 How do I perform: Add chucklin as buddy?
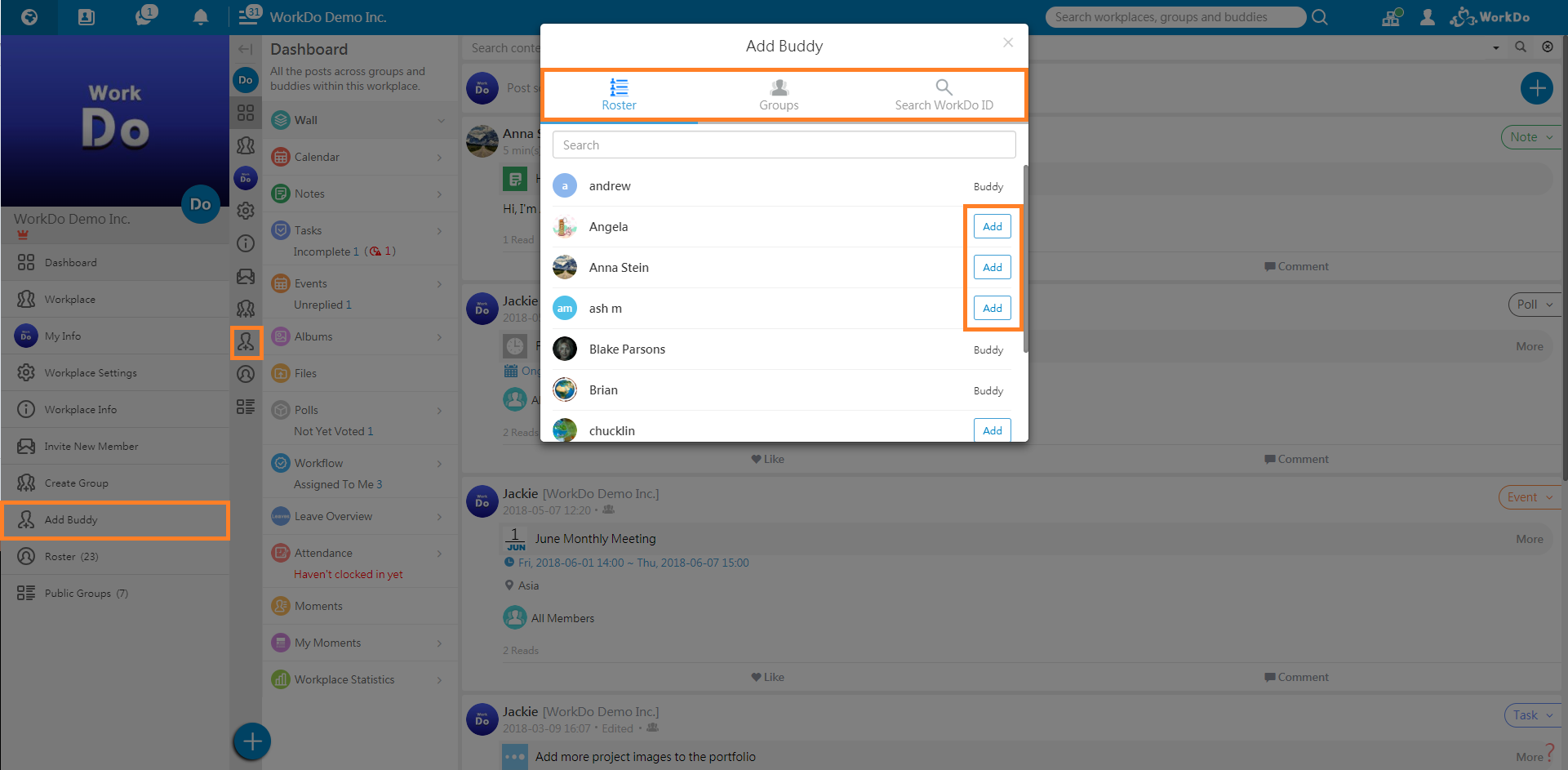993,430
